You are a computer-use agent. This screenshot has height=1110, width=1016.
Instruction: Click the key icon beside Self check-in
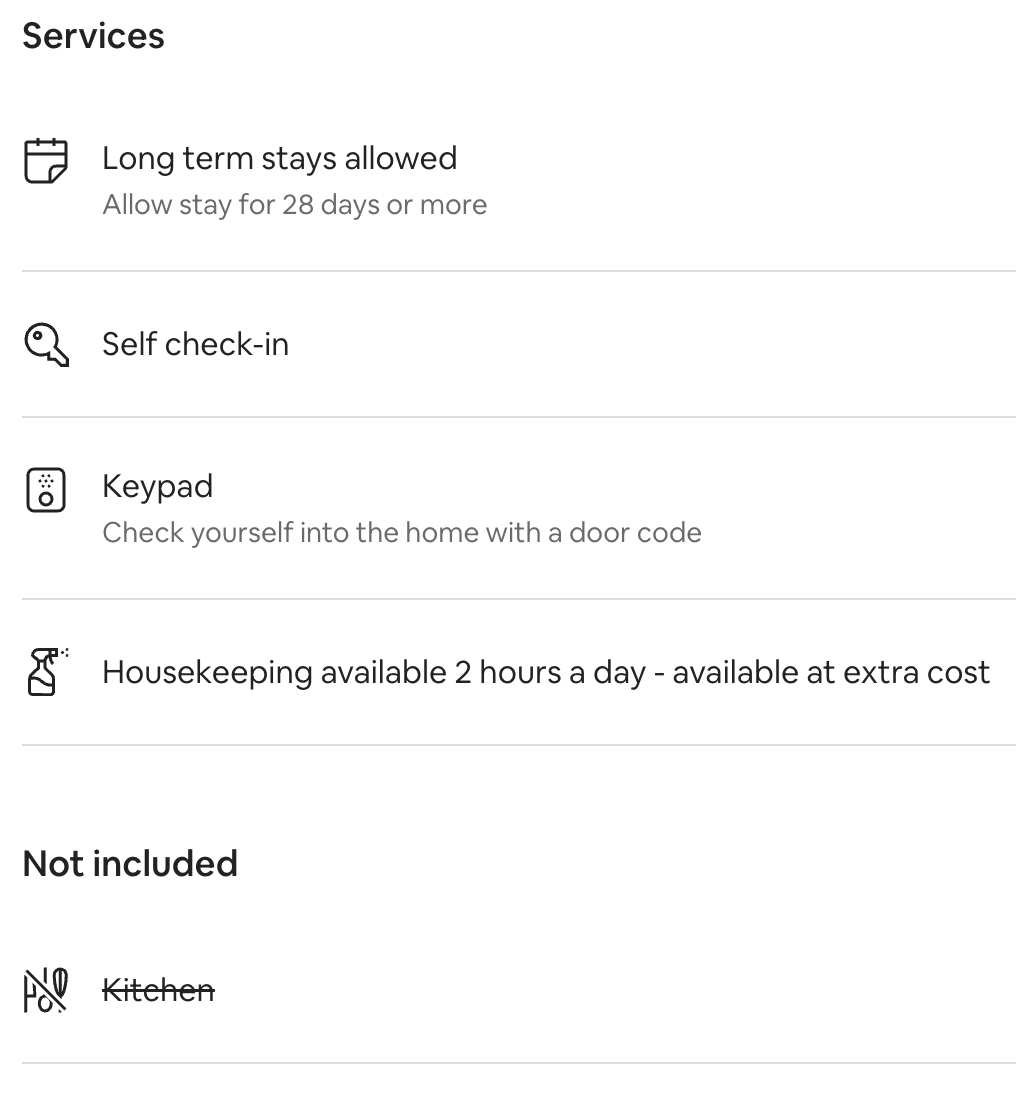click(47, 345)
